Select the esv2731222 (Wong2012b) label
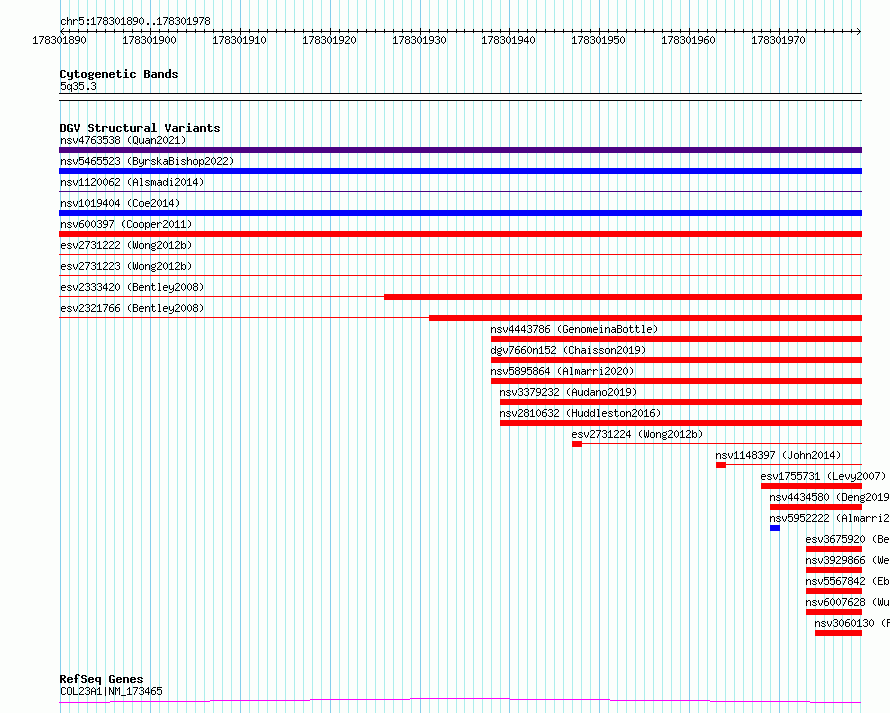This screenshot has height=713, width=890. (x=125, y=245)
